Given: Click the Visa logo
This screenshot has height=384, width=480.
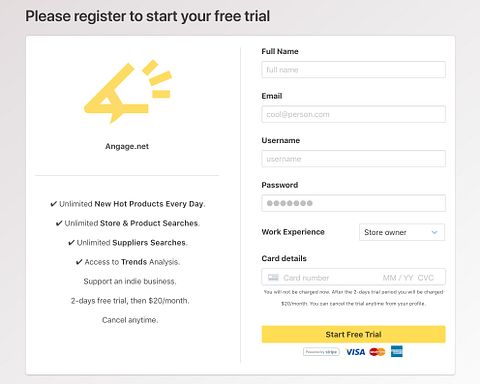Looking at the screenshot, I should (x=355, y=352).
